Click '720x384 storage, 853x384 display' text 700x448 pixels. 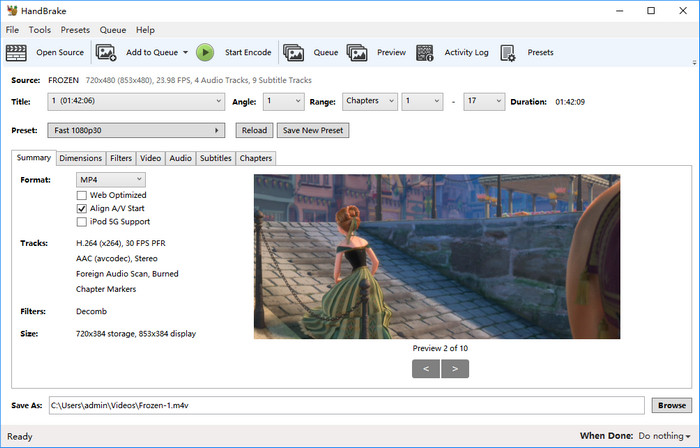pyautogui.click(x=136, y=334)
